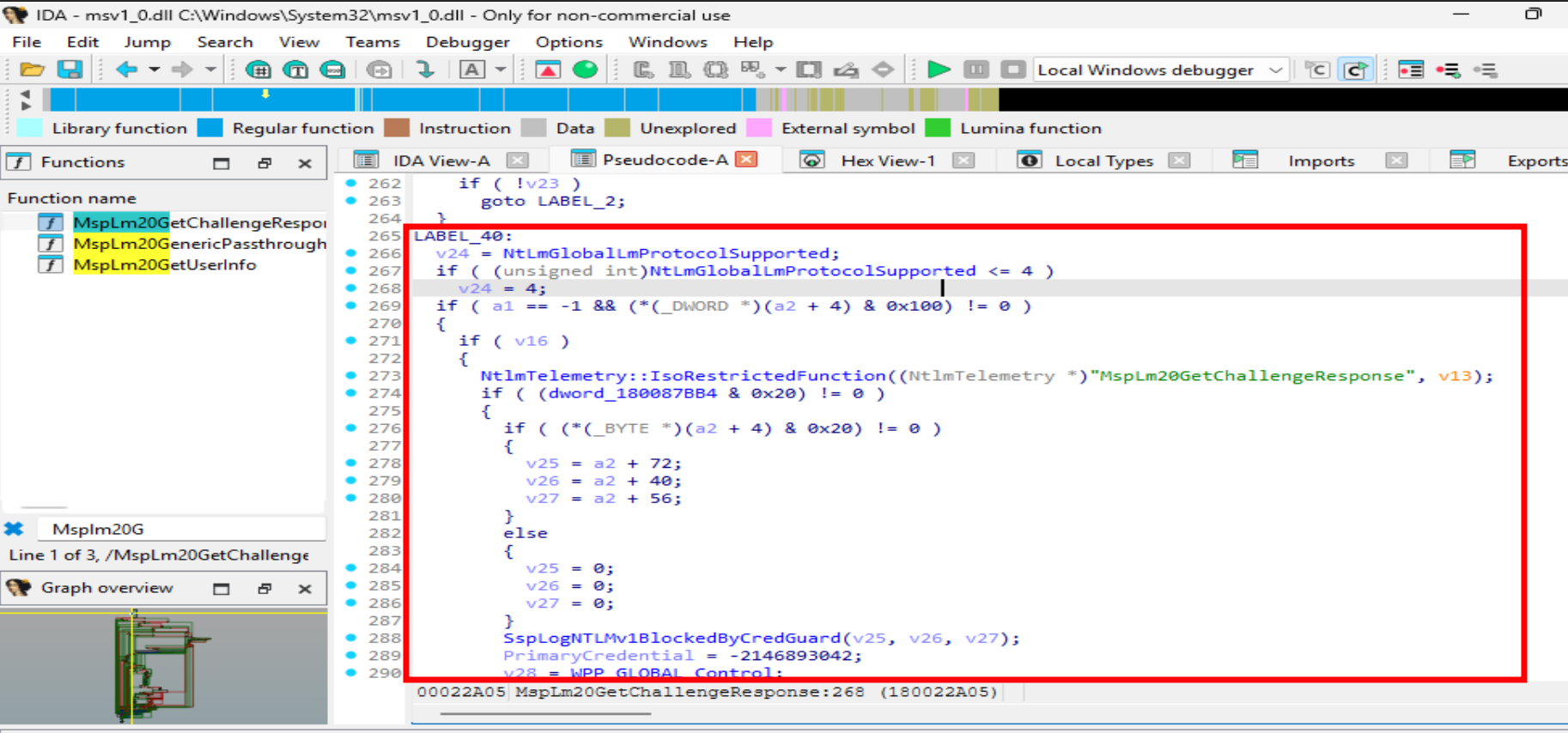This screenshot has height=733, width=1568.
Task: Open the Debugger menu
Action: coord(467,42)
